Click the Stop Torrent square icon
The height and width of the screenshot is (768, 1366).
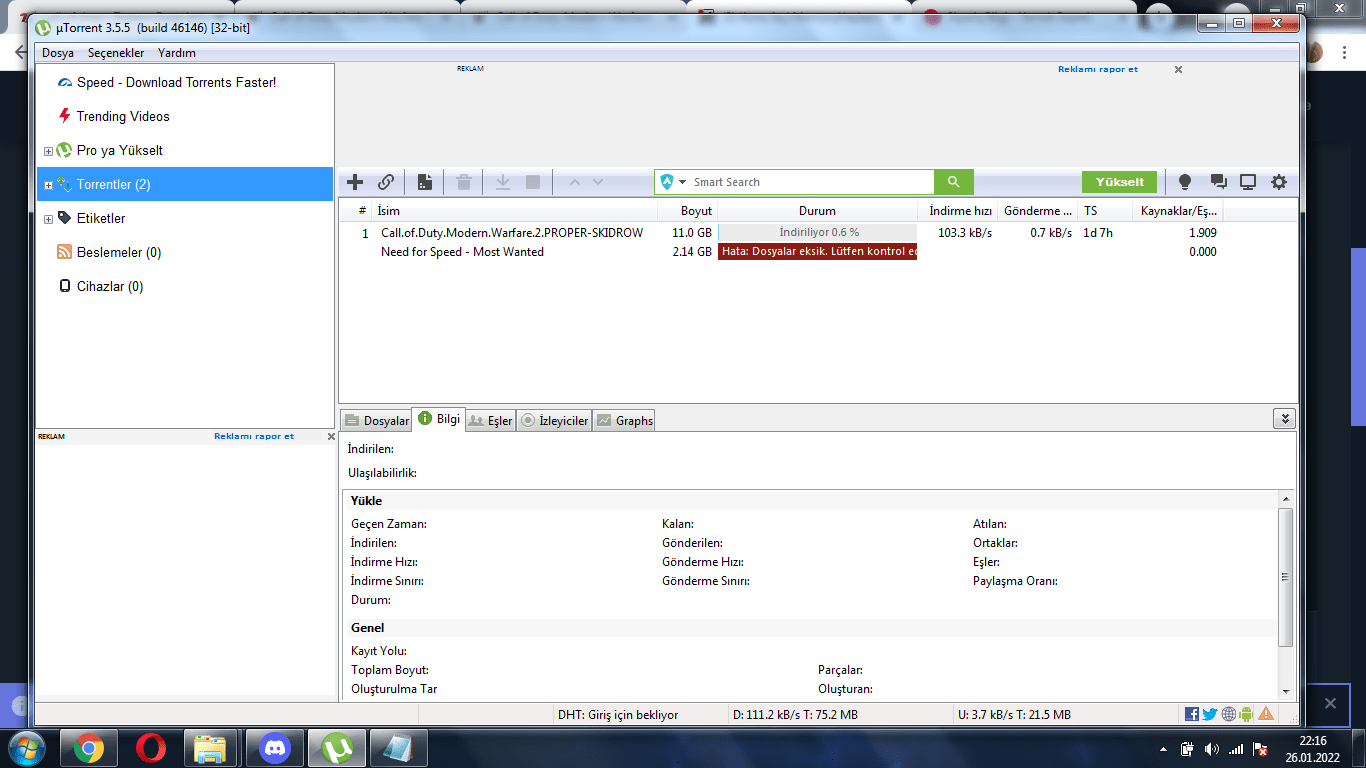click(x=533, y=182)
